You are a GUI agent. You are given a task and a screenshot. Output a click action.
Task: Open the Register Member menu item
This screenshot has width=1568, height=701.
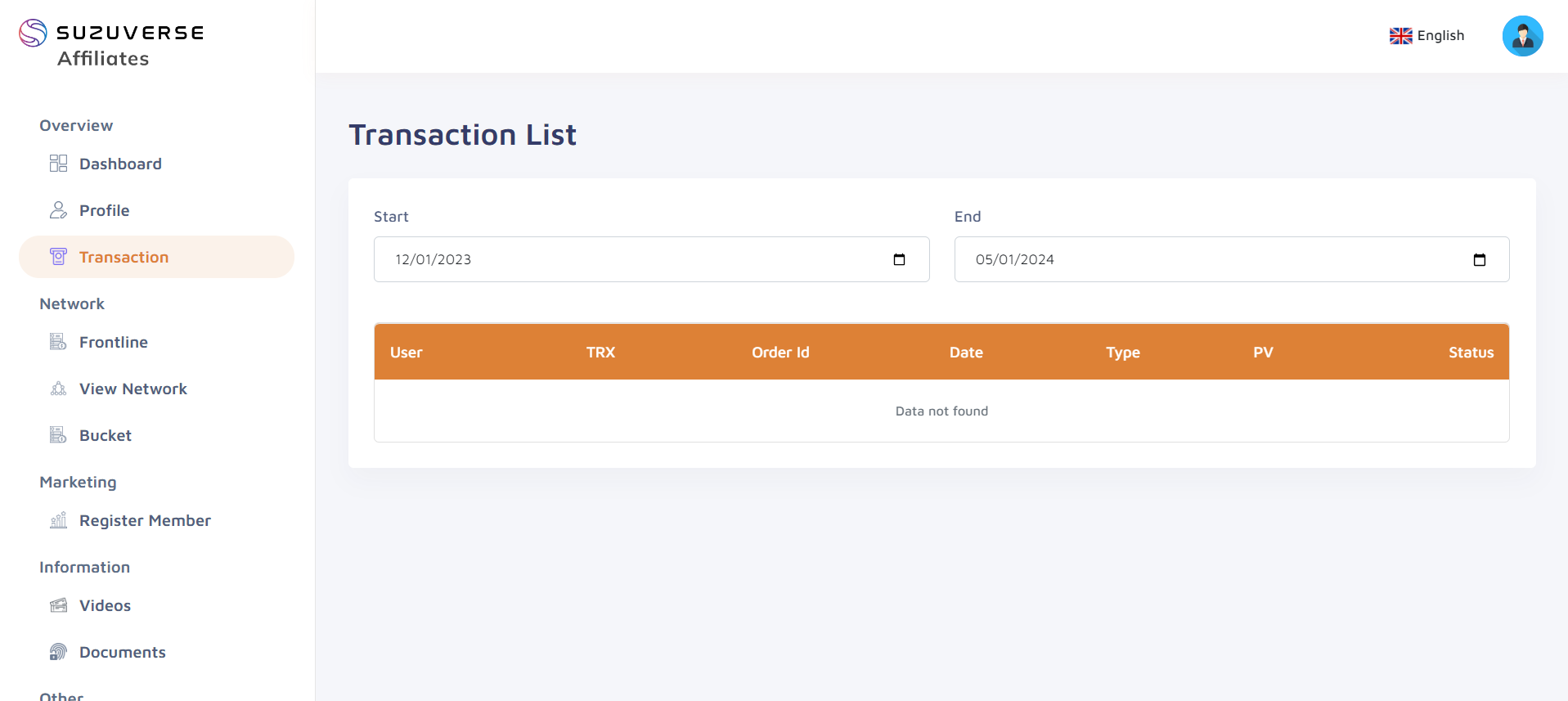coord(145,520)
